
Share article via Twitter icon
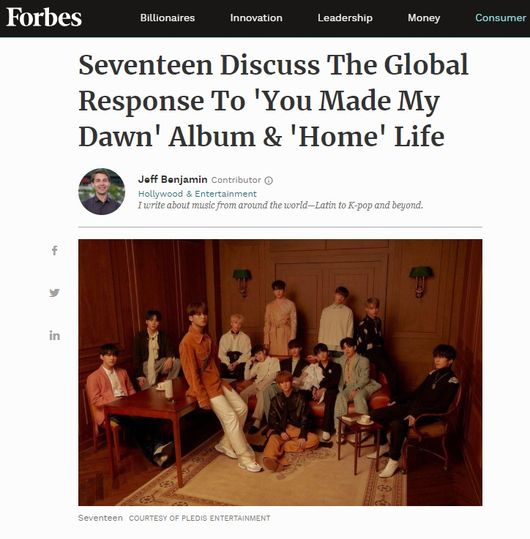(55, 293)
